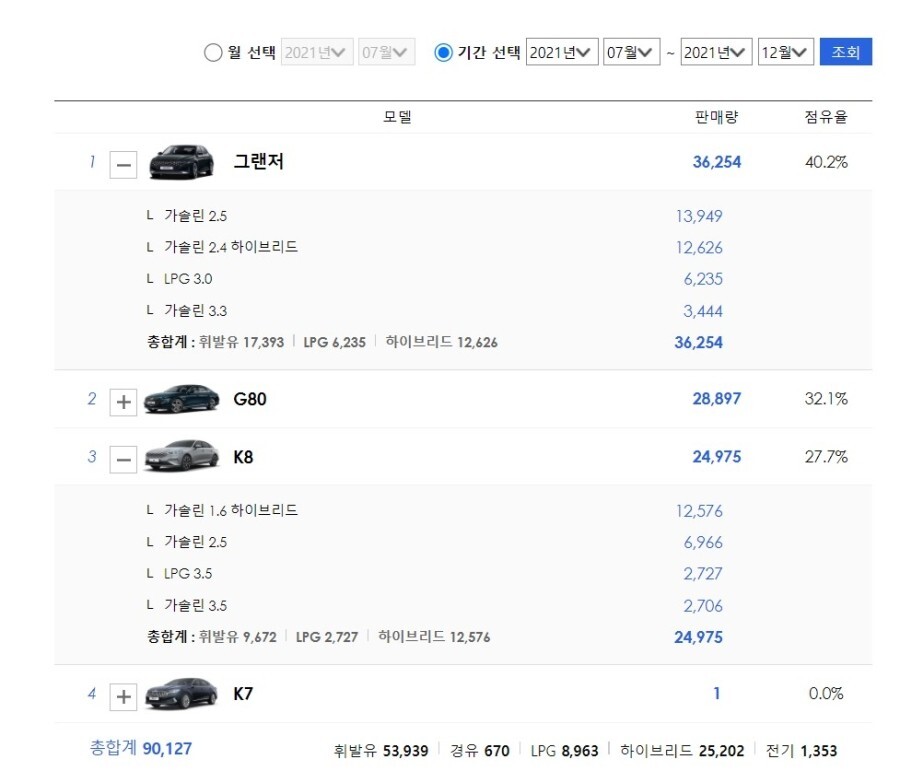Viewport: 900px width, 771px height.
Task: Collapse the K8 row with minus button
Action: coord(123,460)
